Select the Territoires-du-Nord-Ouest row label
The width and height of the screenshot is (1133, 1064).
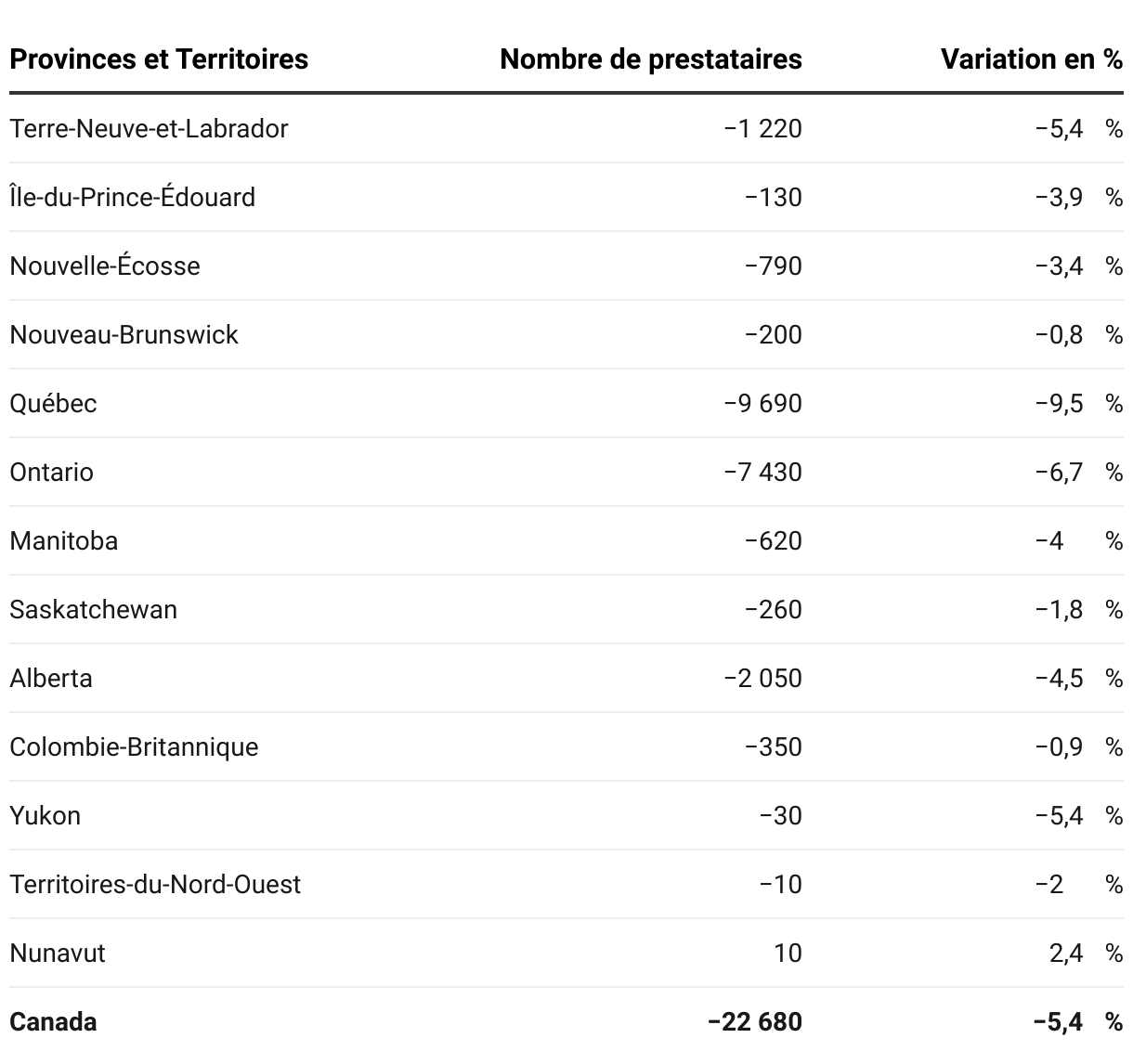pos(155,884)
